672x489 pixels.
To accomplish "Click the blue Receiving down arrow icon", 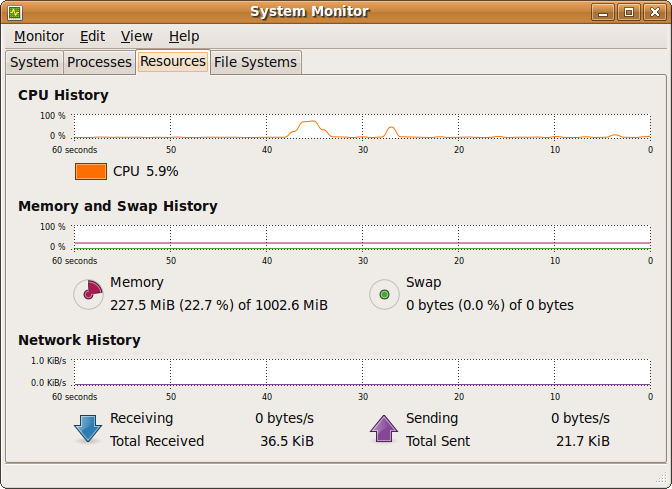I will pos(88,429).
